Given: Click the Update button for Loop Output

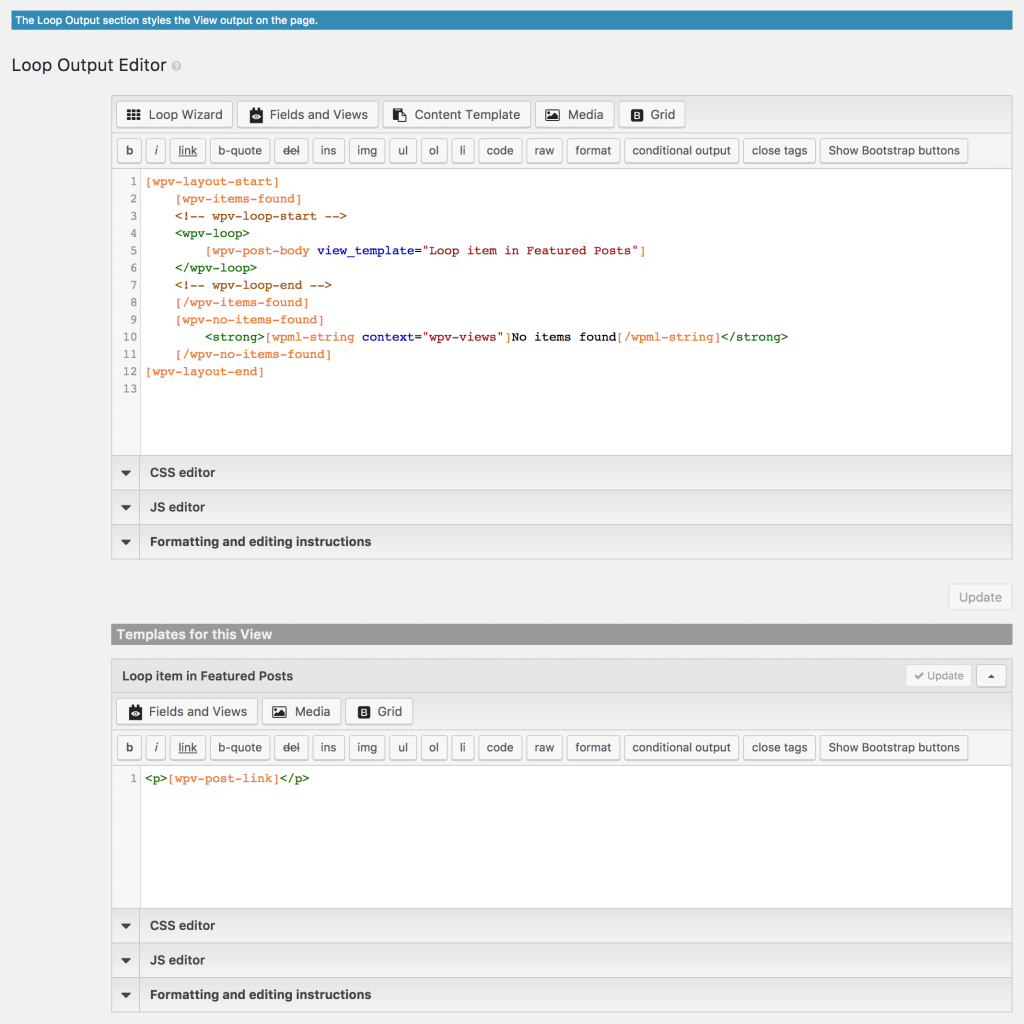Looking at the screenshot, I should 980,598.
